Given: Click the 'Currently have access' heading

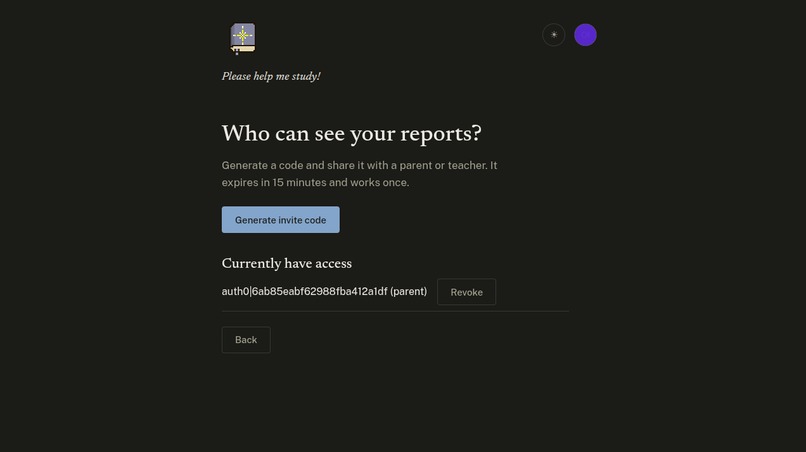Looking at the screenshot, I should pos(287,263).
